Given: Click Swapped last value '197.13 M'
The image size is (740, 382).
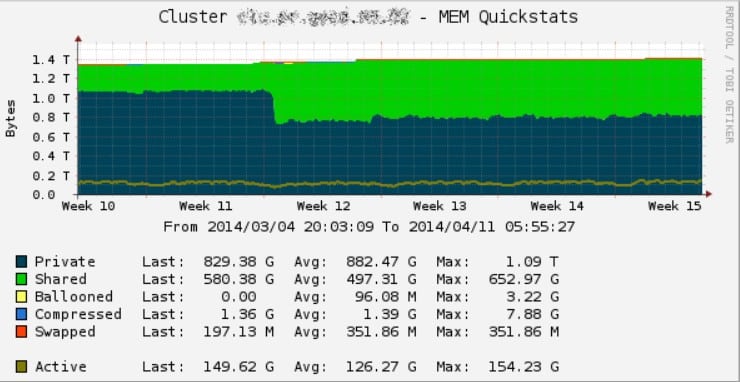Looking at the screenshot, I should (x=239, y=331).
